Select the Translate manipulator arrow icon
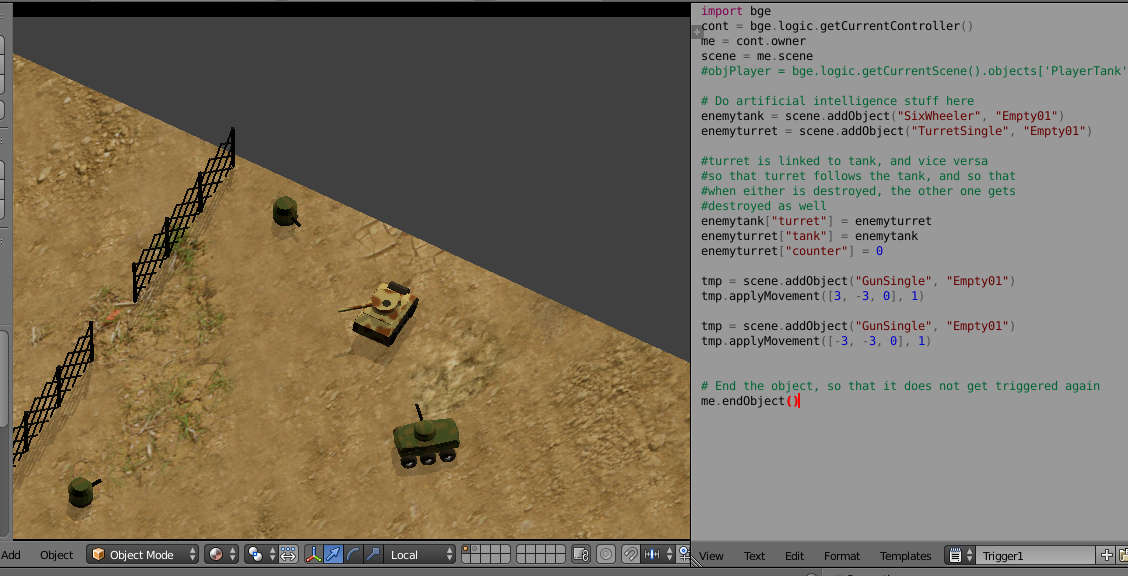This screenshot has height=576, width=1128. [x=334, y=554]
